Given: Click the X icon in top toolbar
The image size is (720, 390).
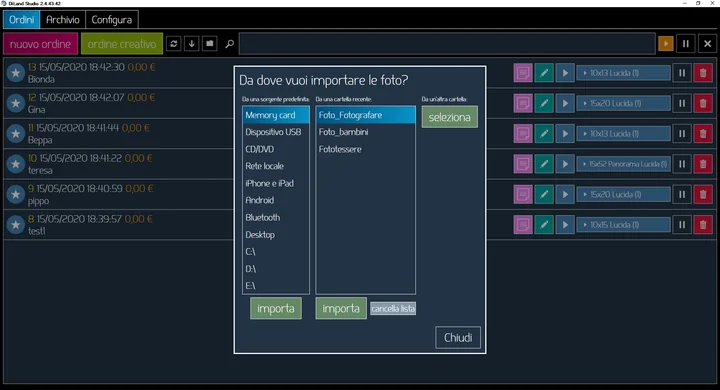Looking at the screenshot, I should [x=707, y=44].
